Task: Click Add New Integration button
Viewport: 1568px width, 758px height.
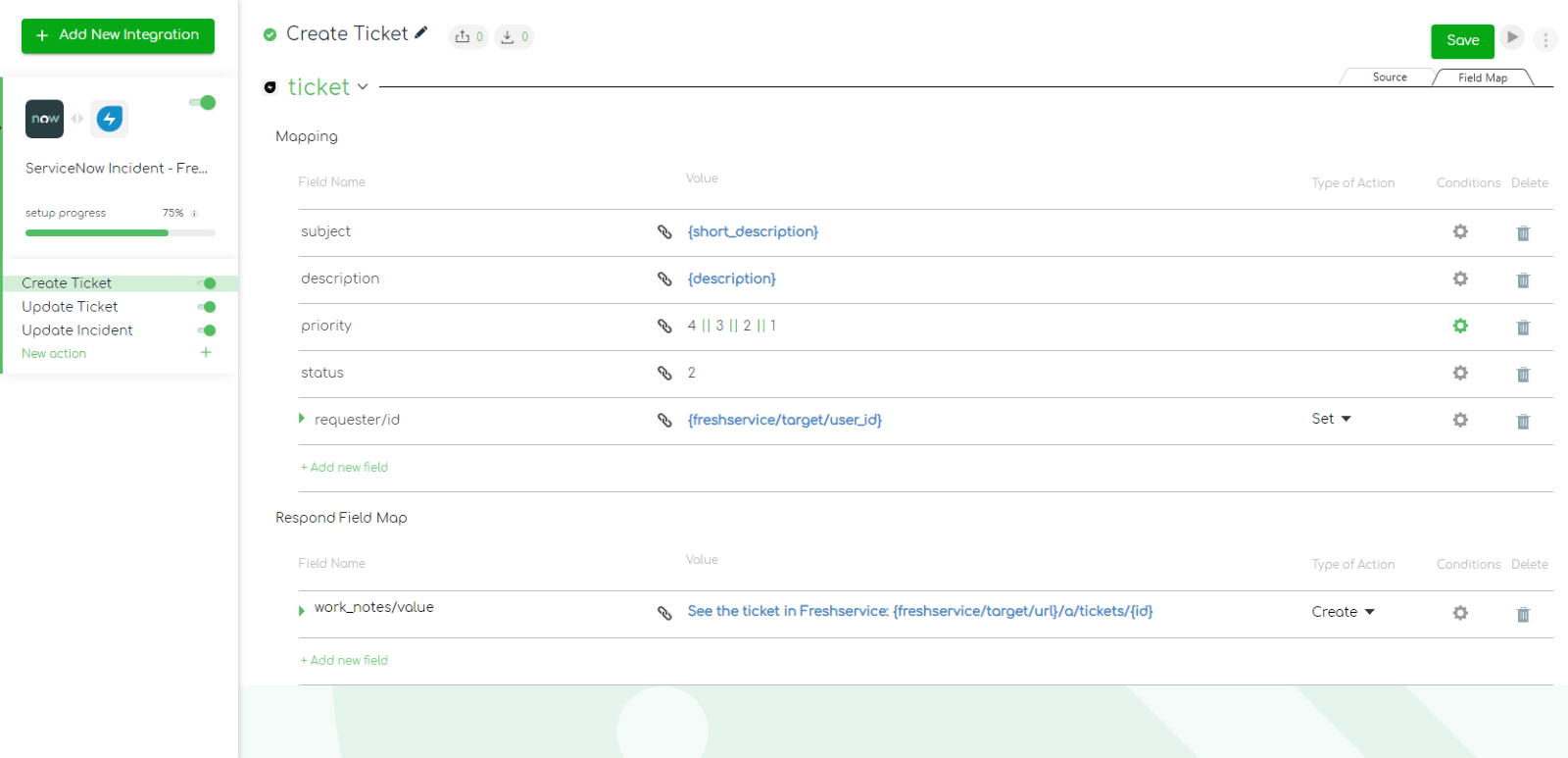Action: click(118, 35)
